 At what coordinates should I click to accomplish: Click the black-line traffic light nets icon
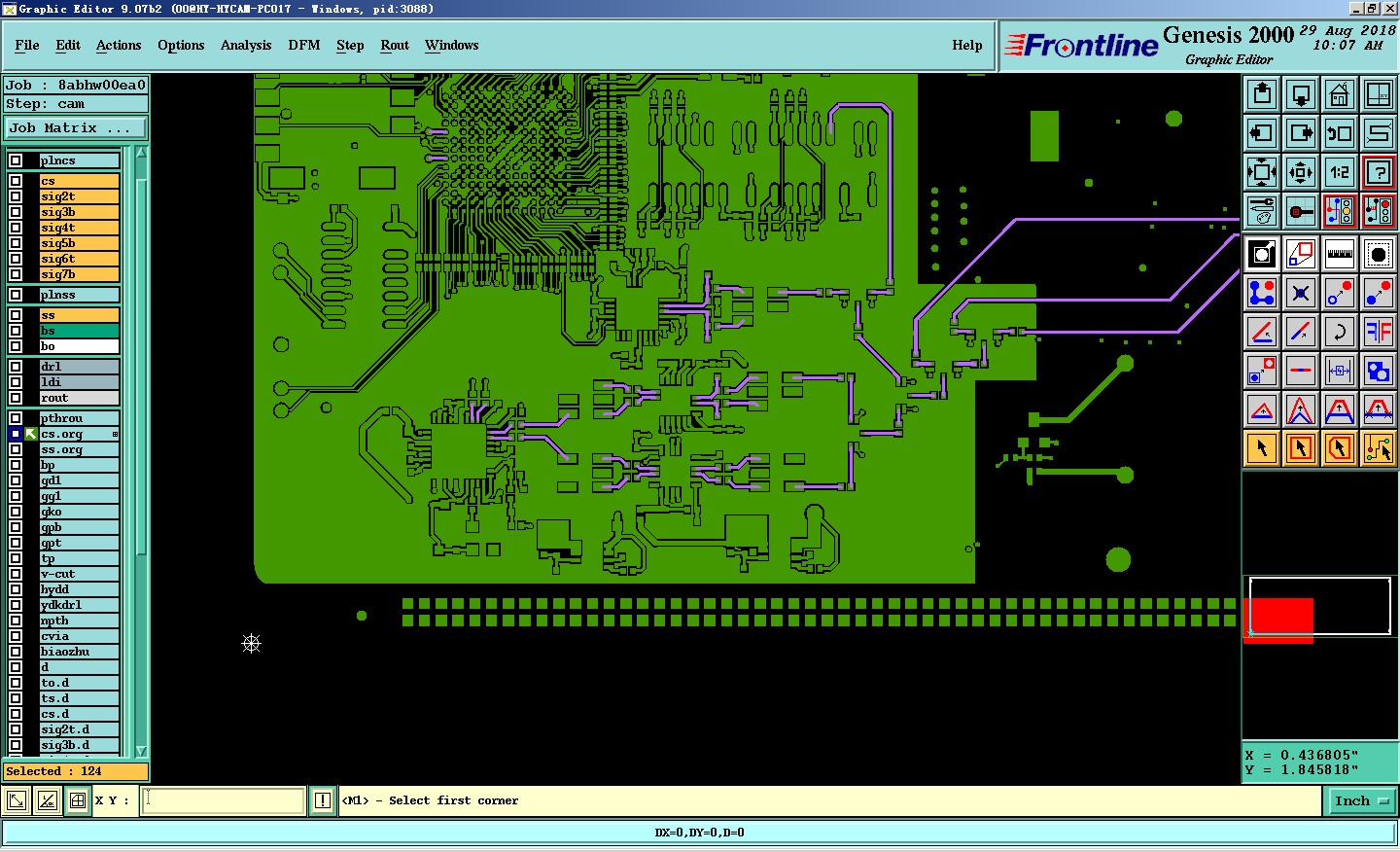[x=1379, y=211]
